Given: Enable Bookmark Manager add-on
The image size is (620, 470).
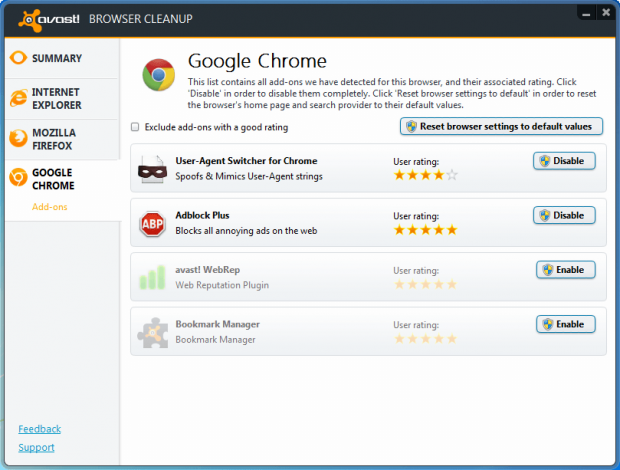Looking at the screenshot, I should [x=566, y=324].
